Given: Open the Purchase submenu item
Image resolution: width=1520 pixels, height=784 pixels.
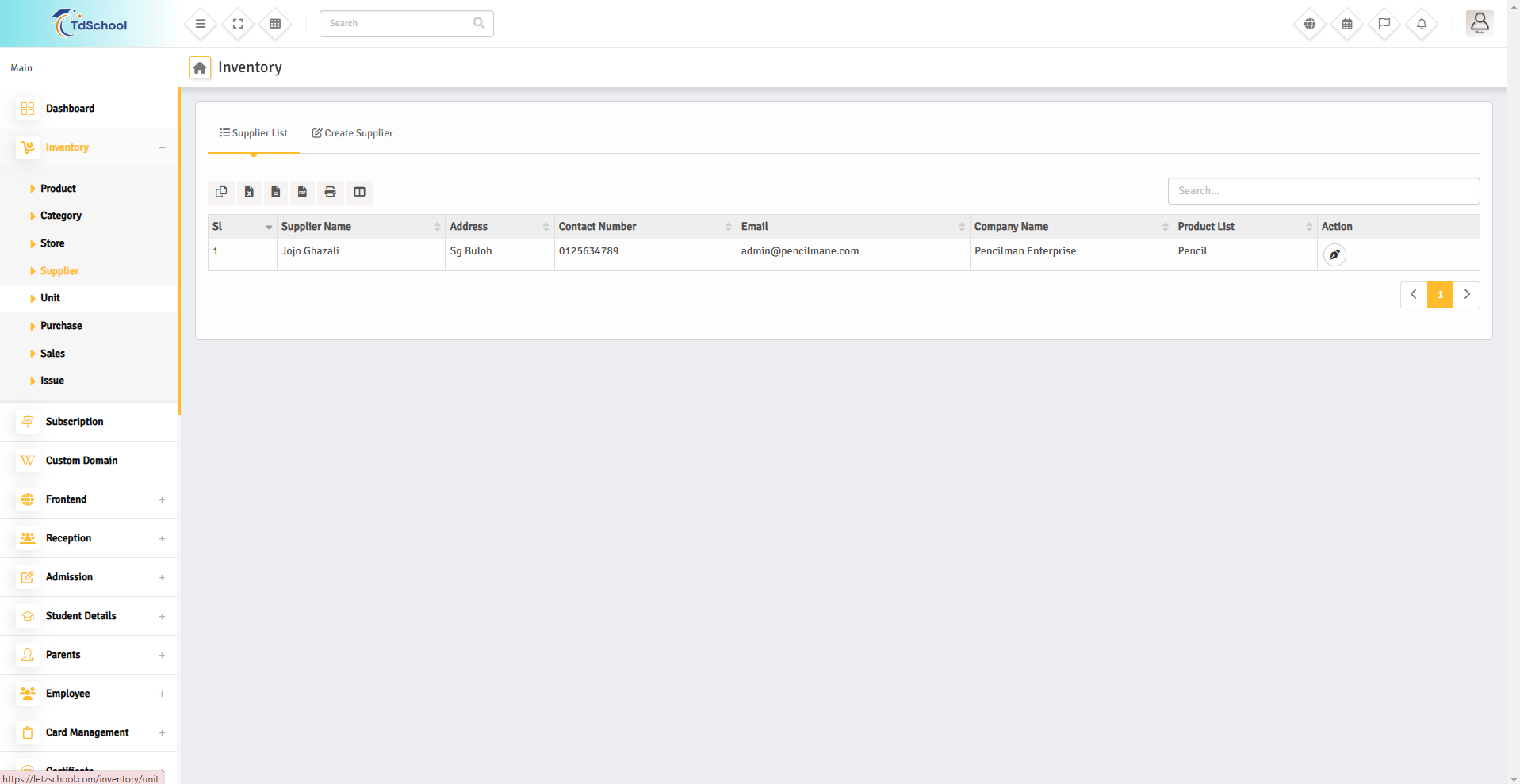Looking at the screenshot, I should pyautogui.click(x=61, y=326).
